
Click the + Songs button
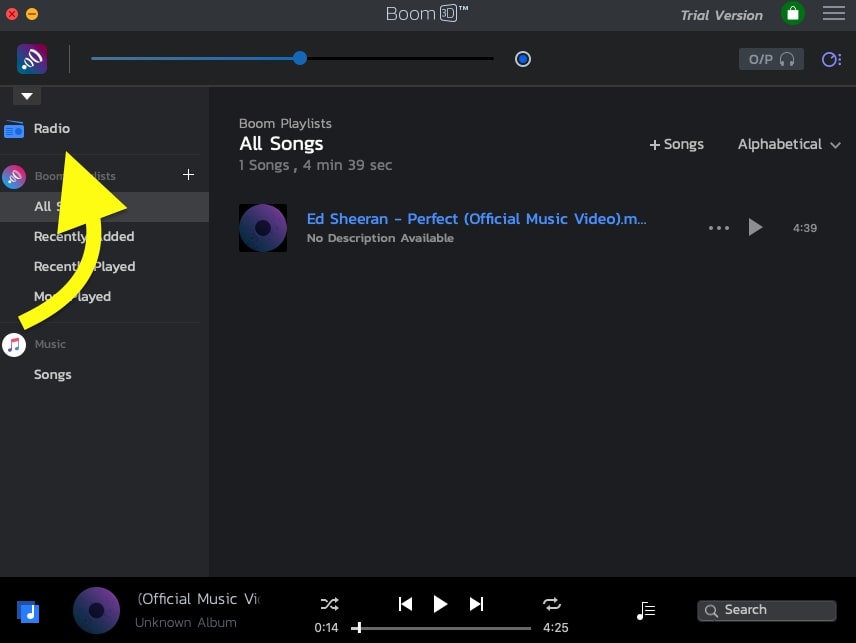(x=676, y=144)
